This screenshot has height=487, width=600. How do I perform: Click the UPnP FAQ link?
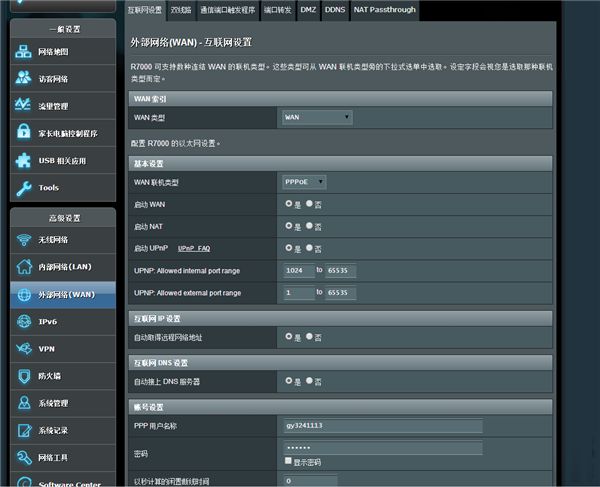coord(194,248)
